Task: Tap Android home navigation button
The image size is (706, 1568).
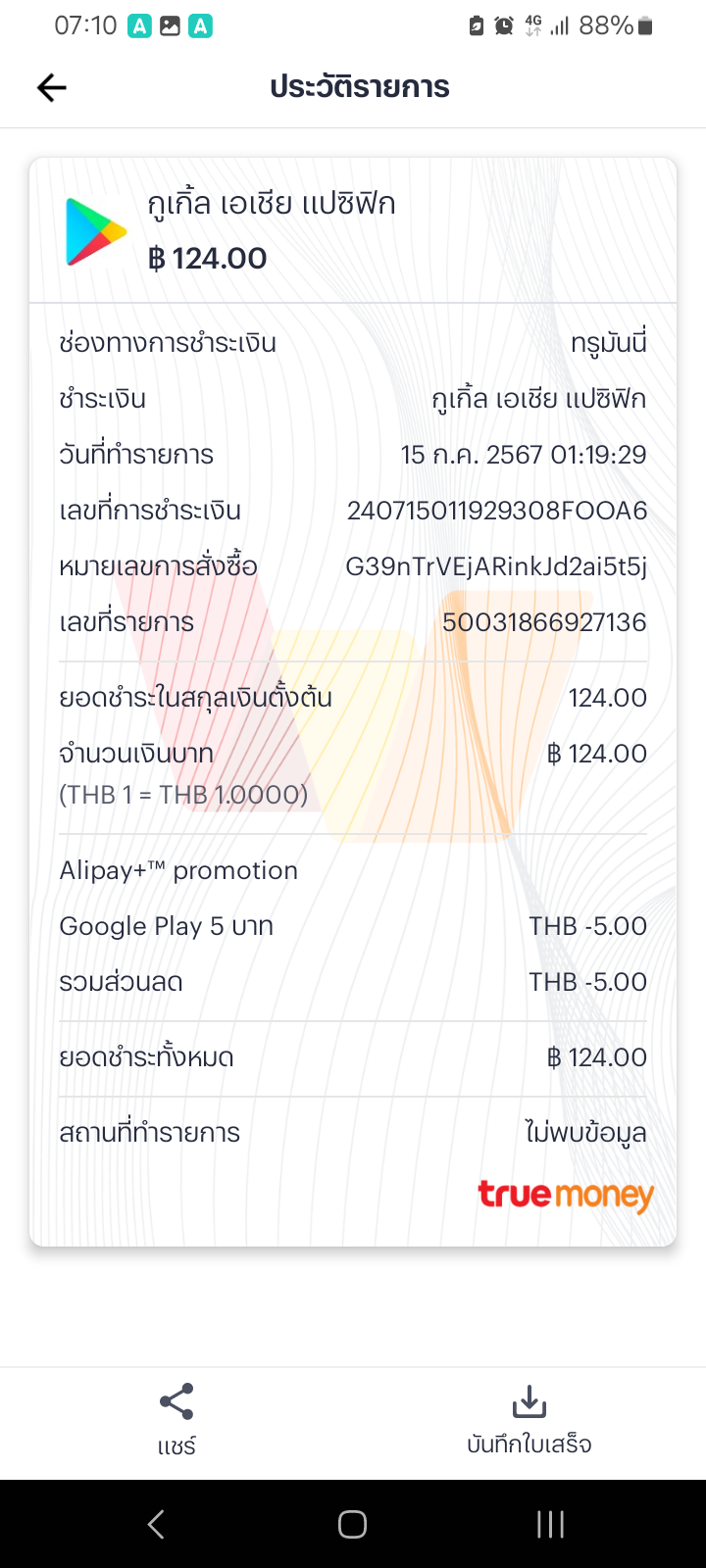Action: click(x=353, y=1524)
